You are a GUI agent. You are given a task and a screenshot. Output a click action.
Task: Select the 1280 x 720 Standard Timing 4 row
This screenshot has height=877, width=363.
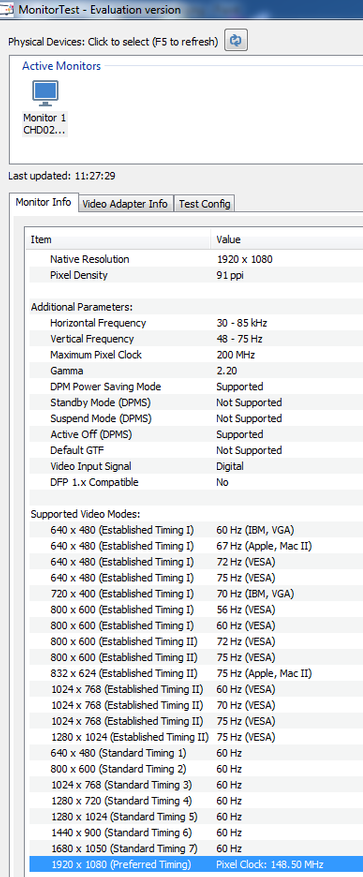click(x=194, y=800)
